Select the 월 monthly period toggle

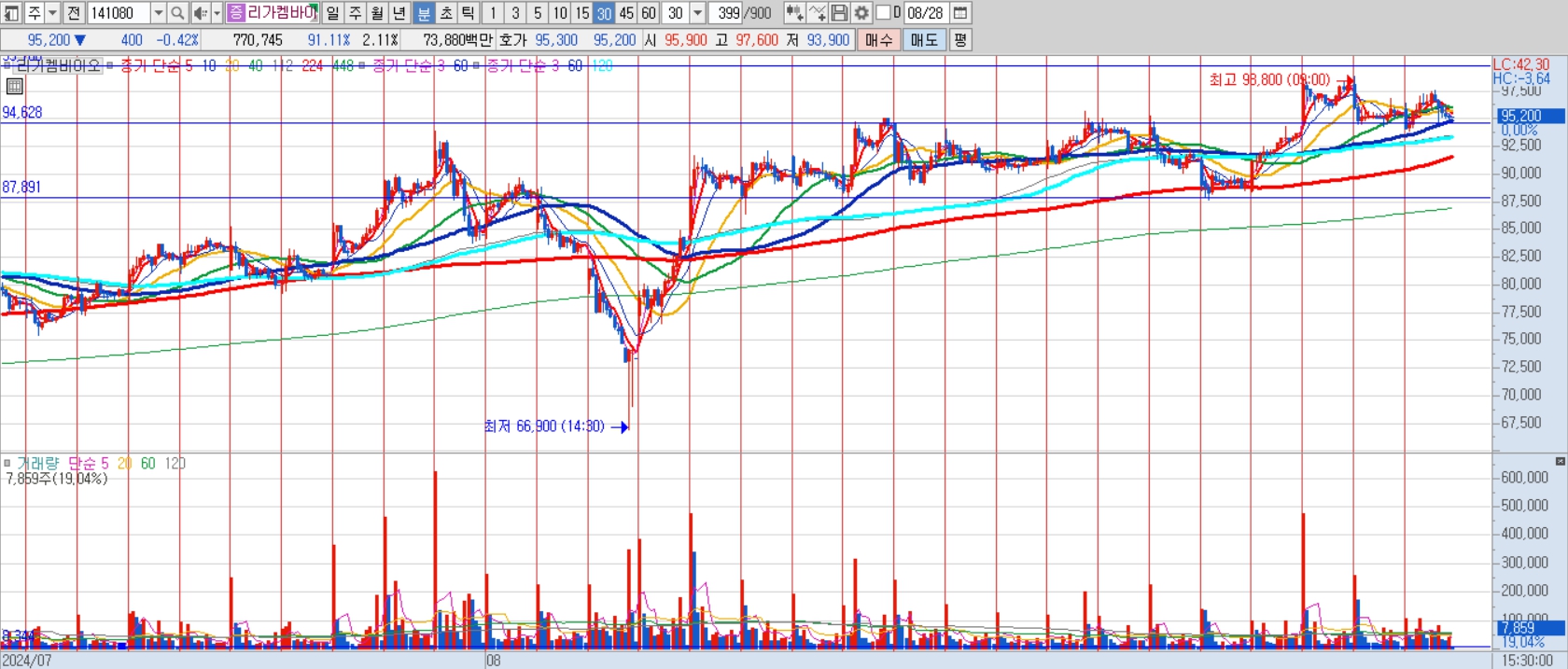point(377,13)
